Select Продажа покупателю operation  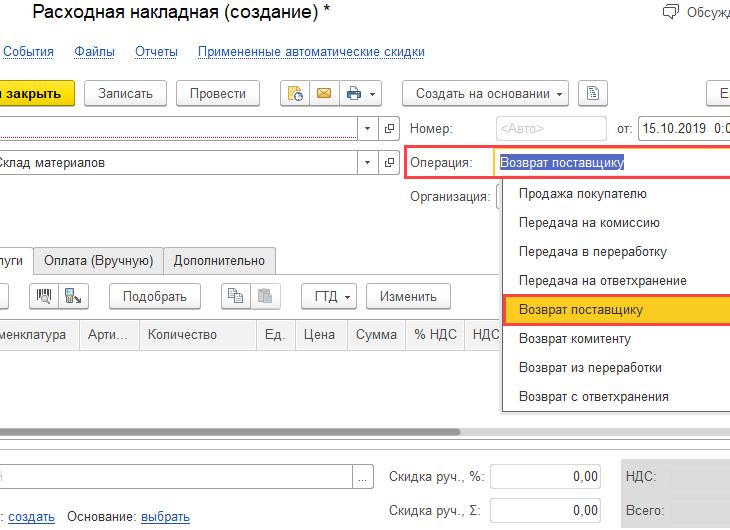pyautogui.click(x=616, y=194)
